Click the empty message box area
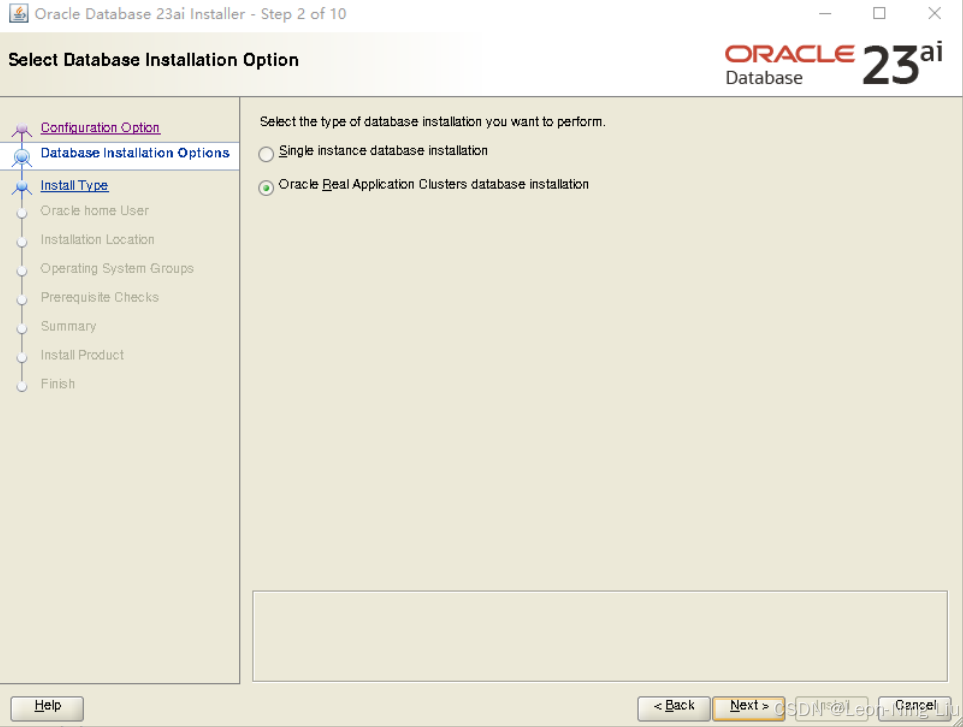 600,636
